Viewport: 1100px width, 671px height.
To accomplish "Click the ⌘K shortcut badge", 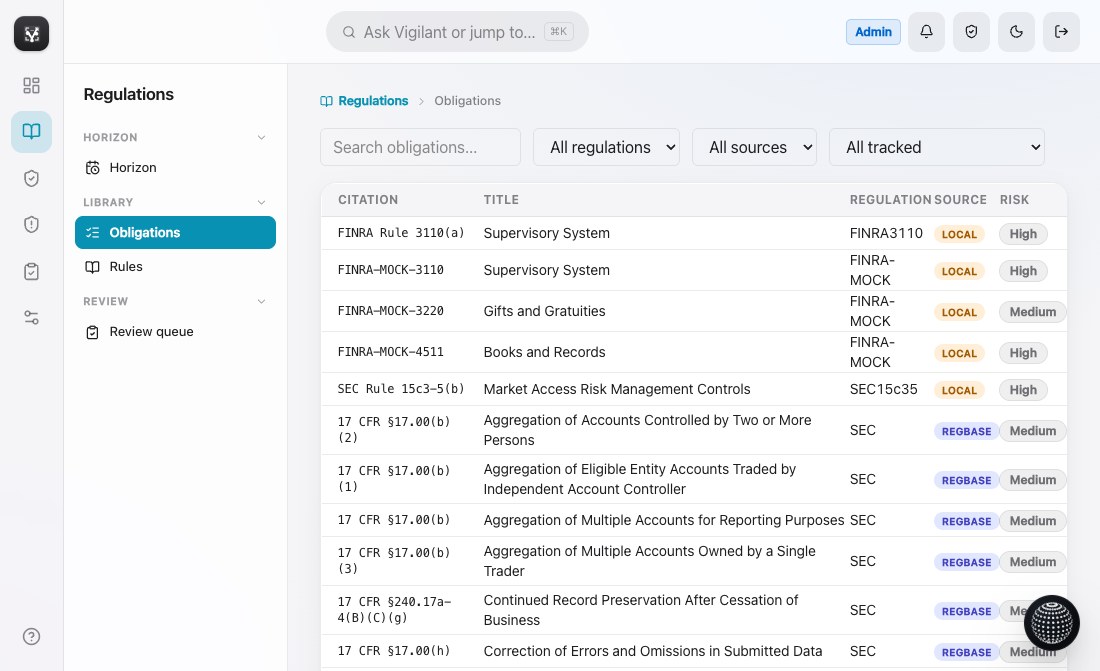I will point(558,32).
